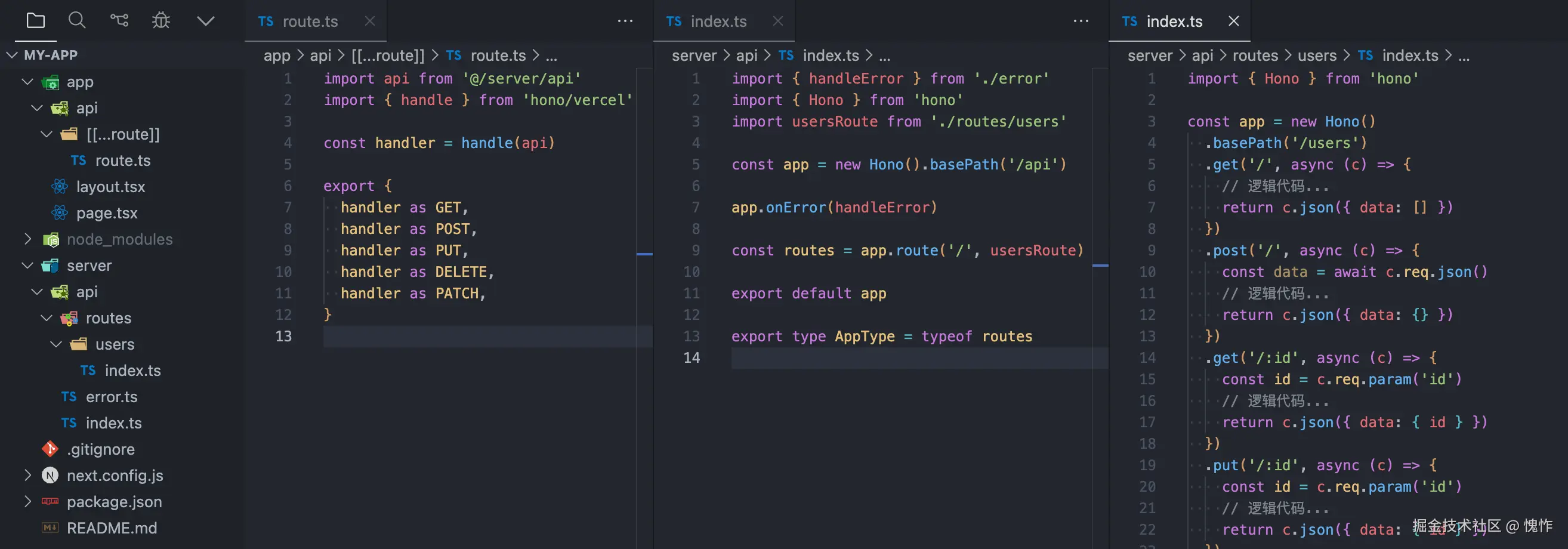Click server in the middle editor breadcrumb

(x=694, y=55)
